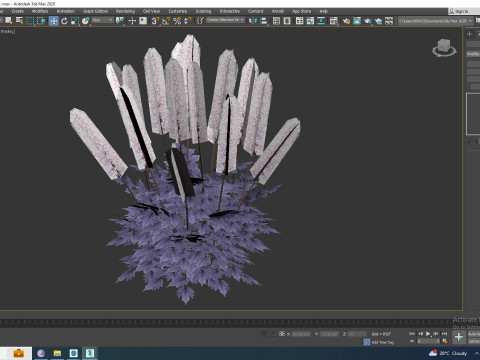The height and width of the screenshot is (360, 480).
Task: Open Arnold menu
Action: (x=278, y=11)
